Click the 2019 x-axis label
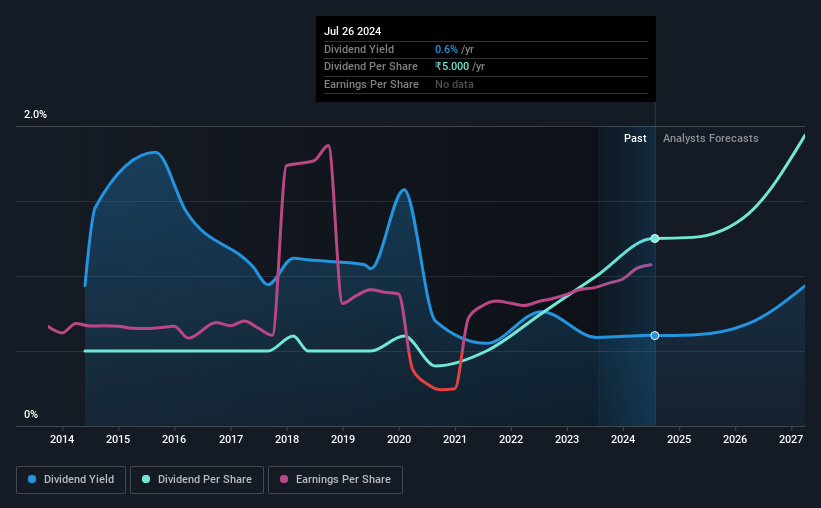 (x=343, y=439)
